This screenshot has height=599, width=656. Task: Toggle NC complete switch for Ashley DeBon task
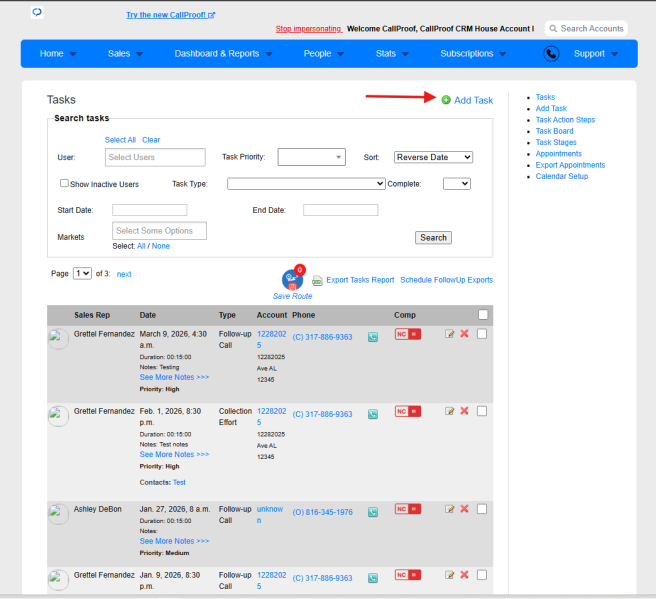coord(407,509)
